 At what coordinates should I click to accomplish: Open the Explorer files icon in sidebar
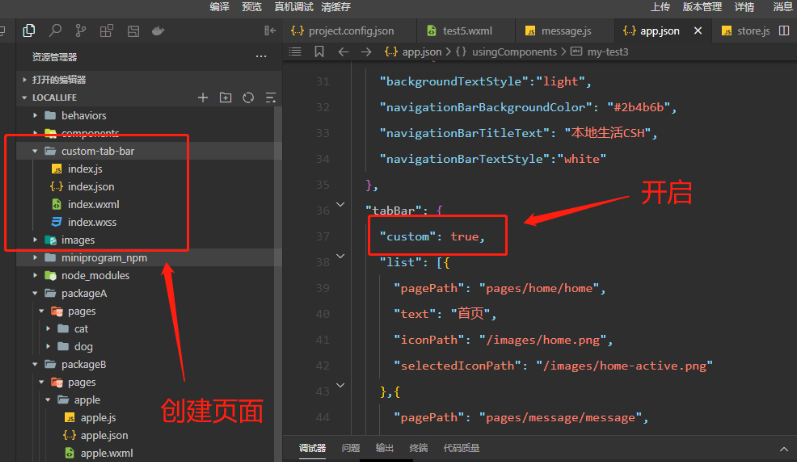tap(29, 31)
